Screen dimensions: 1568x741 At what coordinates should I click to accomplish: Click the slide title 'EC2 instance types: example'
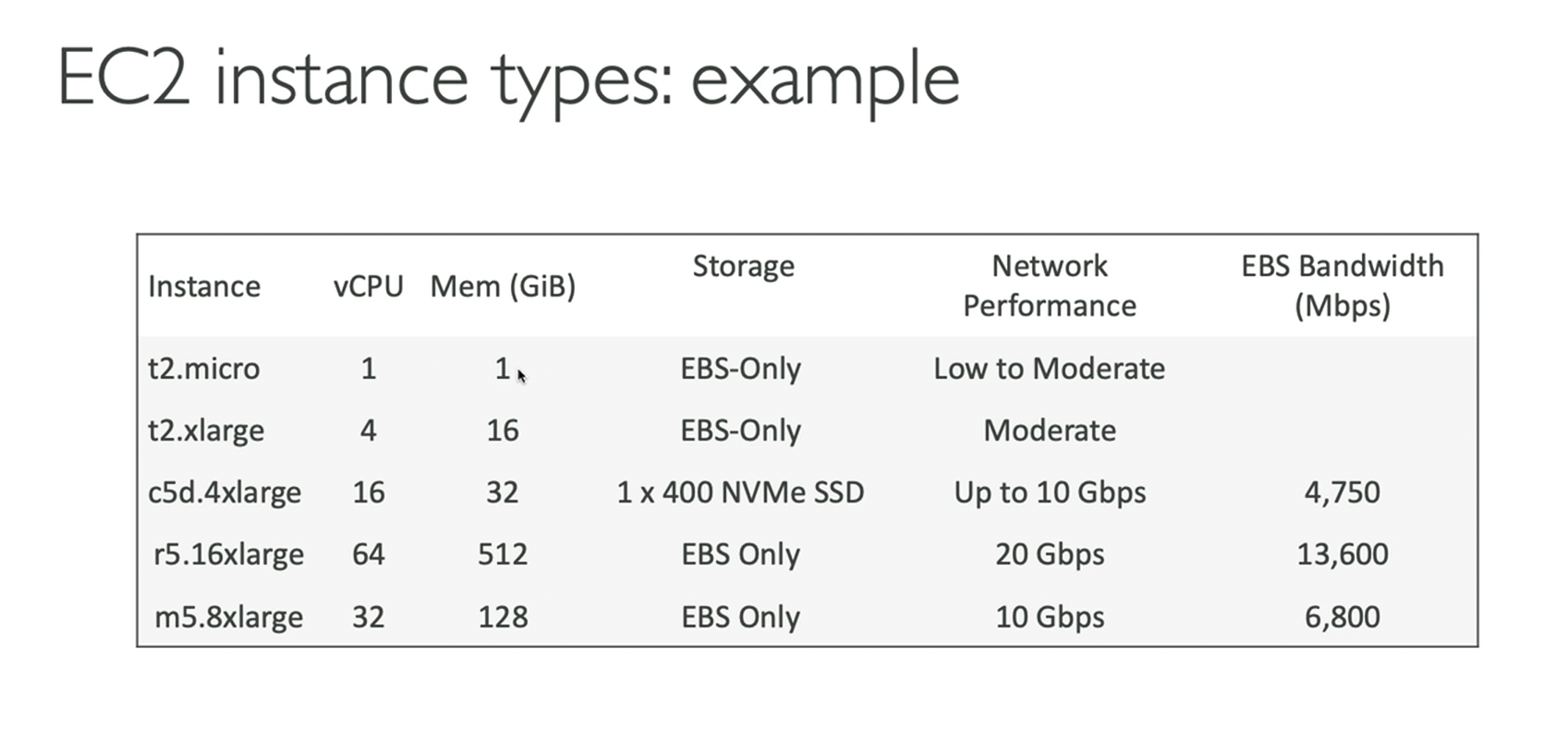pyautogui.click(x=508, y=81)
